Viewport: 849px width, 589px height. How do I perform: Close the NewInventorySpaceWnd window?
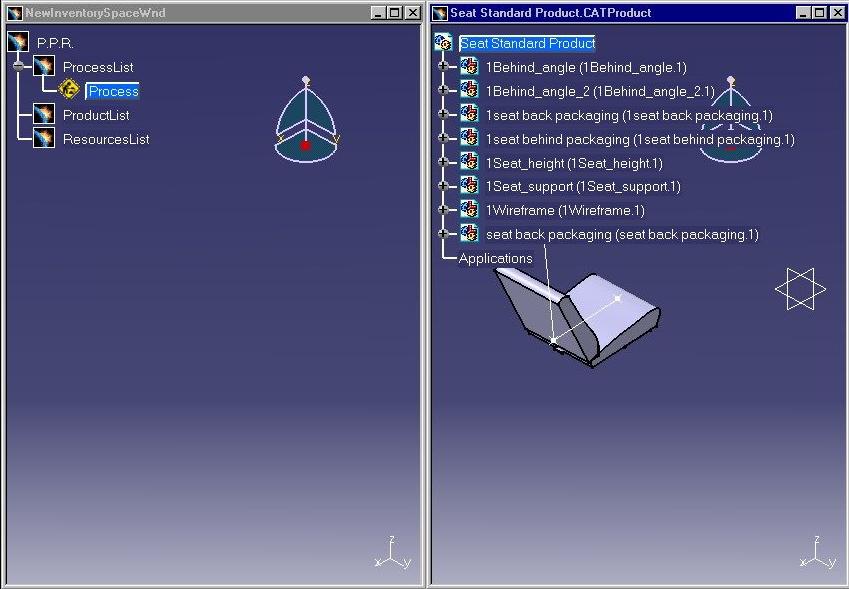[413, 12]
